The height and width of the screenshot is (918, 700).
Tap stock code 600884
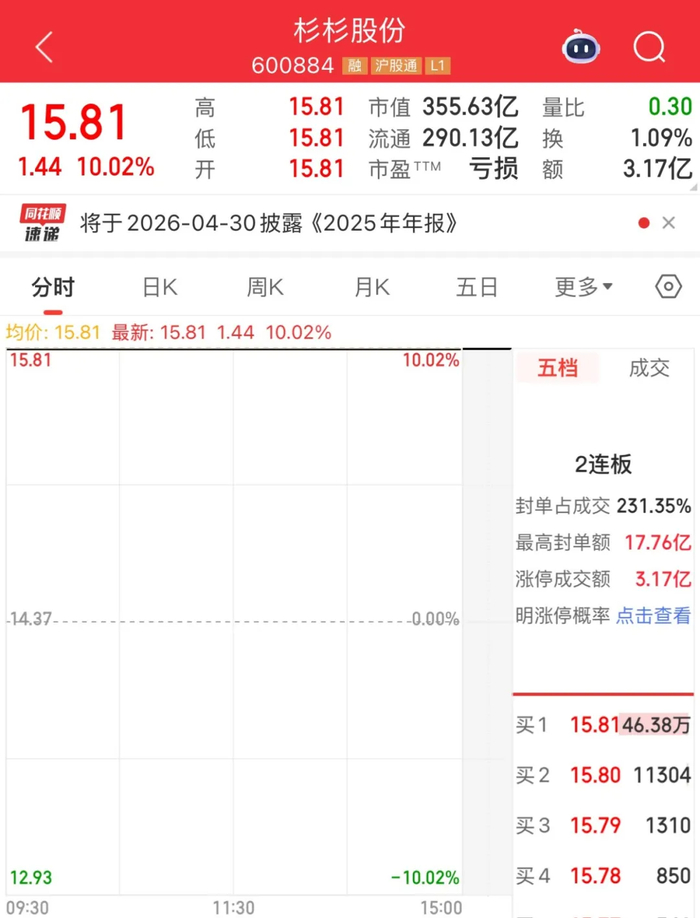pos(293,66)
